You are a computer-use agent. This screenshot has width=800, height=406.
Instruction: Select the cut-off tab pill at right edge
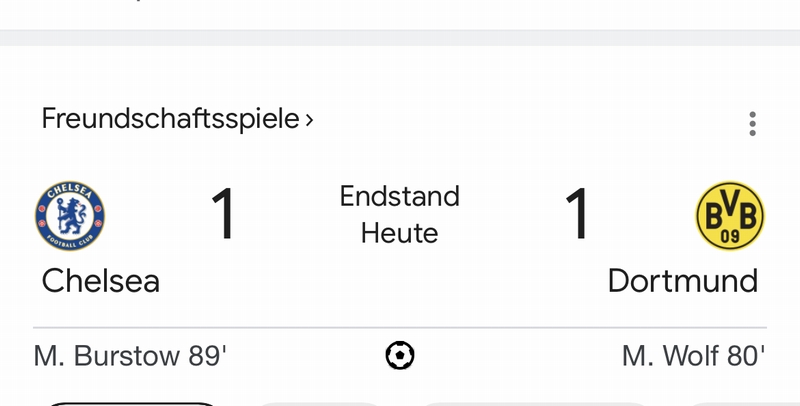click(742, 404)
